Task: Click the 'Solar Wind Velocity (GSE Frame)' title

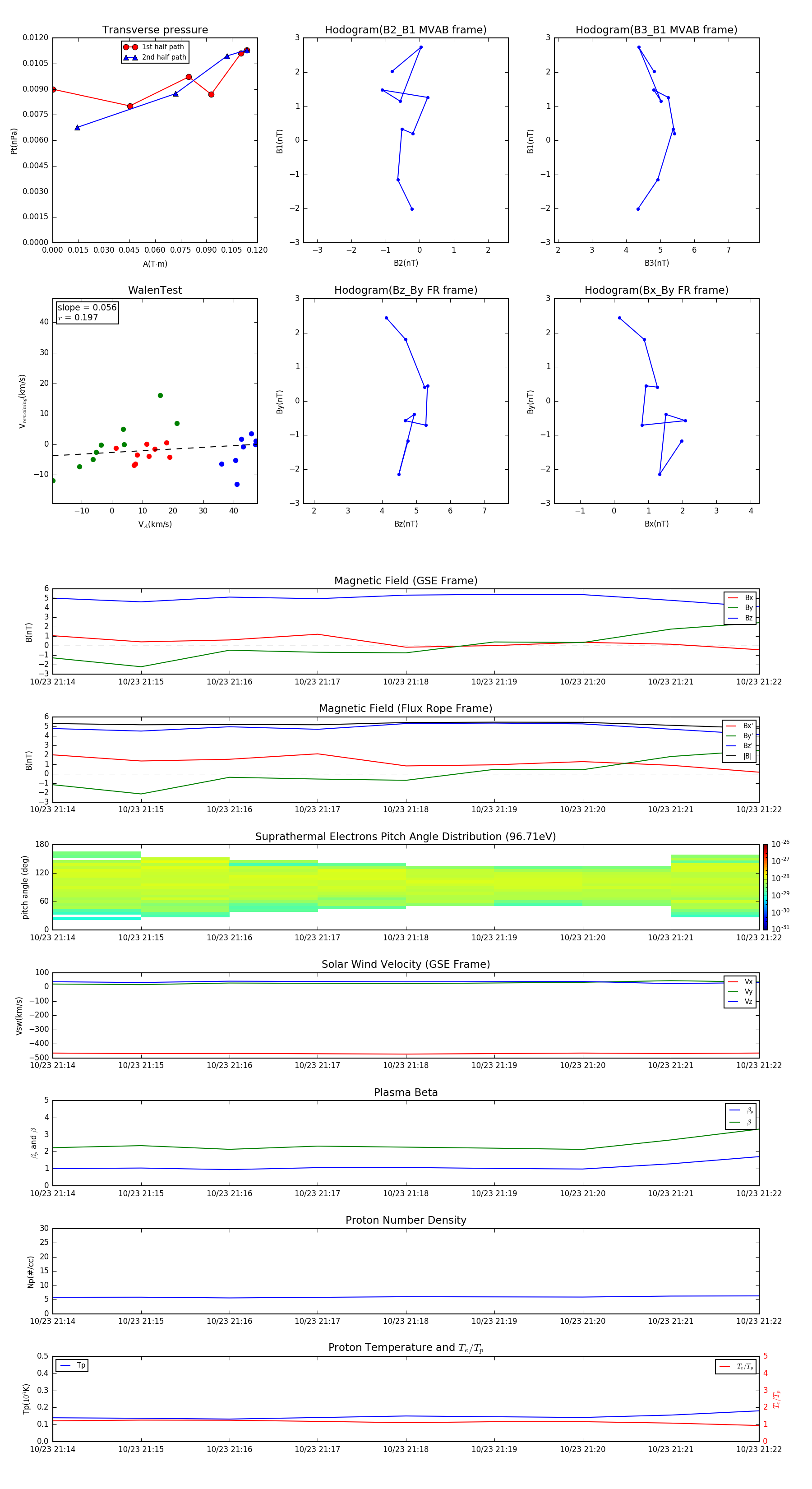Action: (406, 965)
